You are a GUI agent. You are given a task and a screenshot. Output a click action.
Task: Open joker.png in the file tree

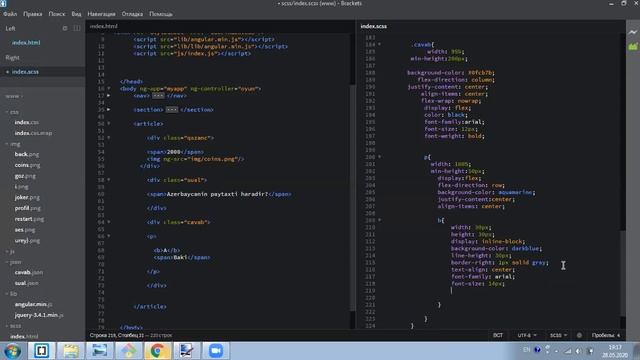click(27, 198)
